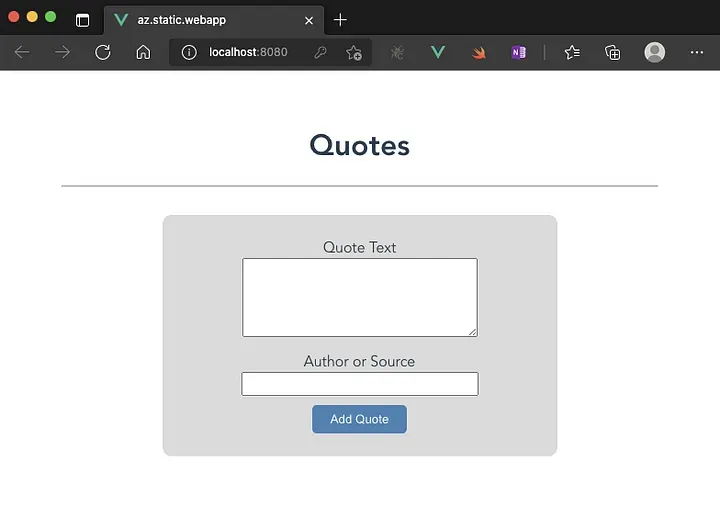Open the Swift bird extension icon

tap(478, 53)
